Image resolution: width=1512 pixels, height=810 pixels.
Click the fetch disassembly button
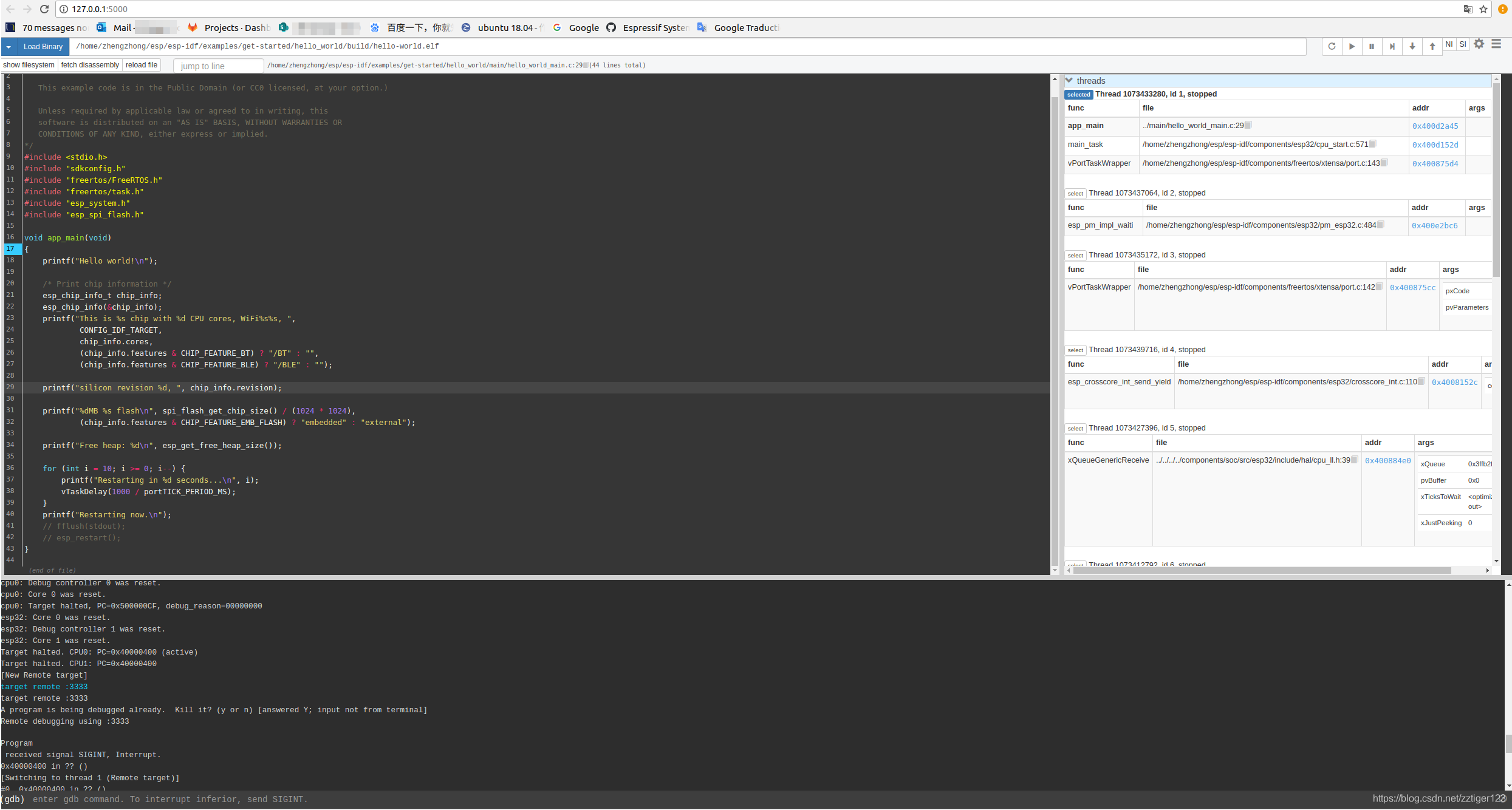pyautogui.click(x=90, y=64)
